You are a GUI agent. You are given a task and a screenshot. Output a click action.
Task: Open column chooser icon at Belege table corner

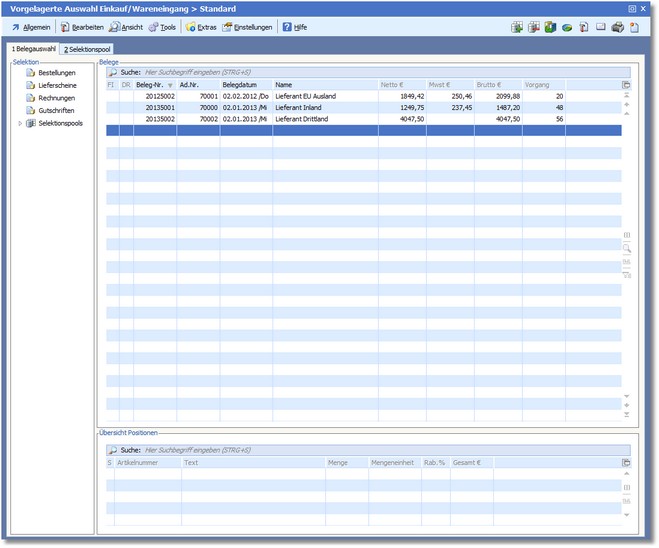click(626, 85)
